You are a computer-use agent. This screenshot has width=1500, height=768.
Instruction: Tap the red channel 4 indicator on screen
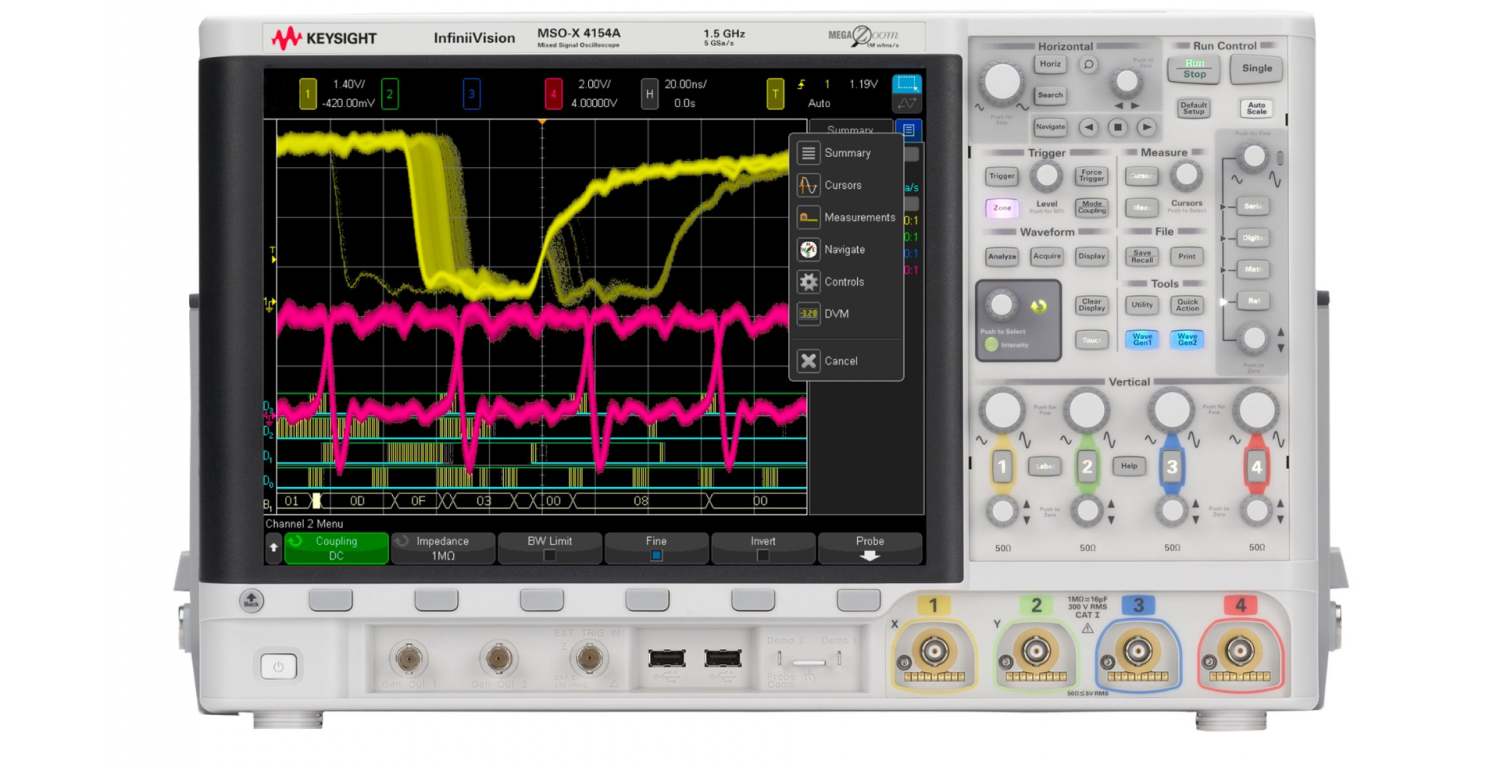(x=553, y=94)
